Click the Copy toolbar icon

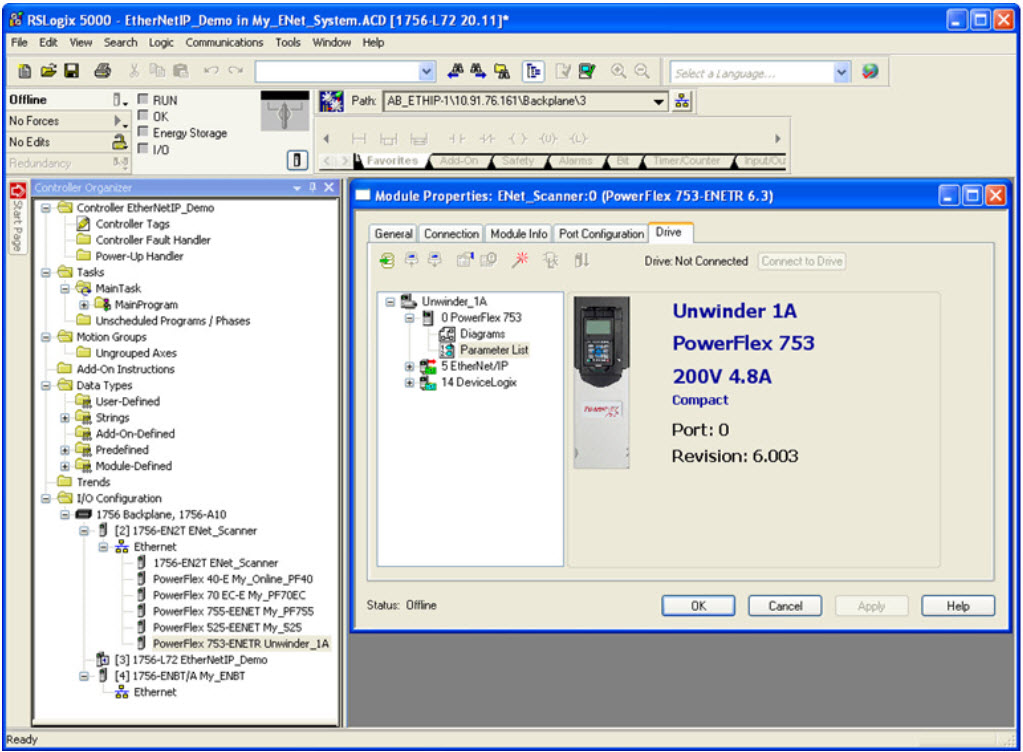tap(157, 71)
